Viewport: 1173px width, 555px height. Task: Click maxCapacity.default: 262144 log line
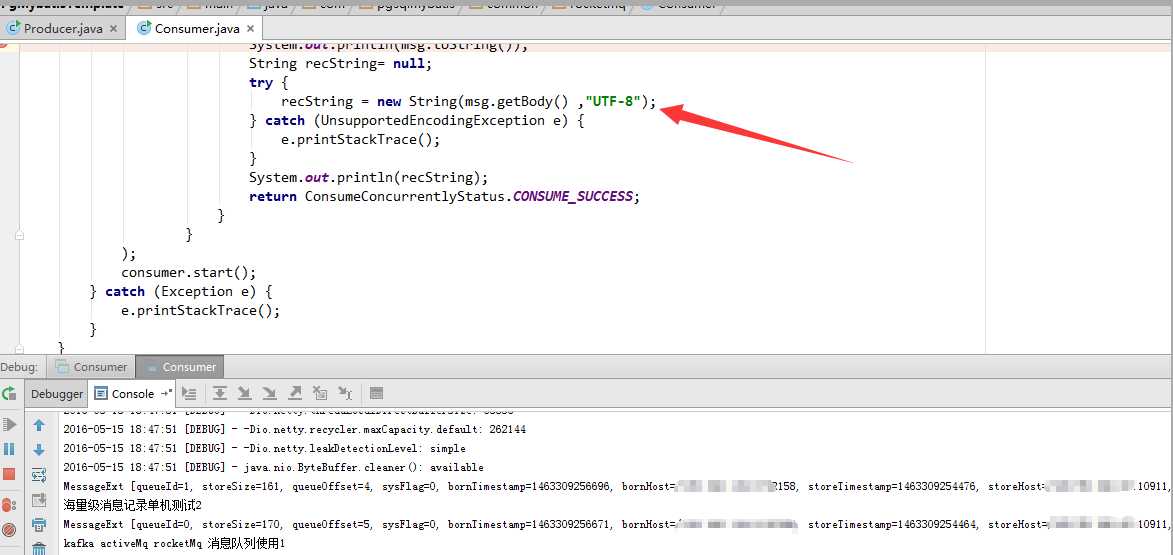point(294,430)
